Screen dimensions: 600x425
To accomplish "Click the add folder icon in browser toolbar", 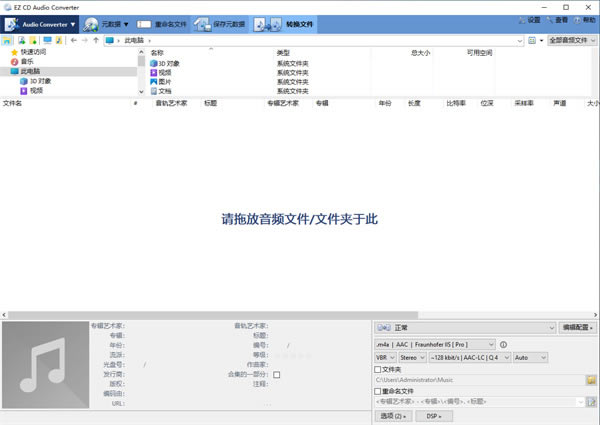I will 33,40.
